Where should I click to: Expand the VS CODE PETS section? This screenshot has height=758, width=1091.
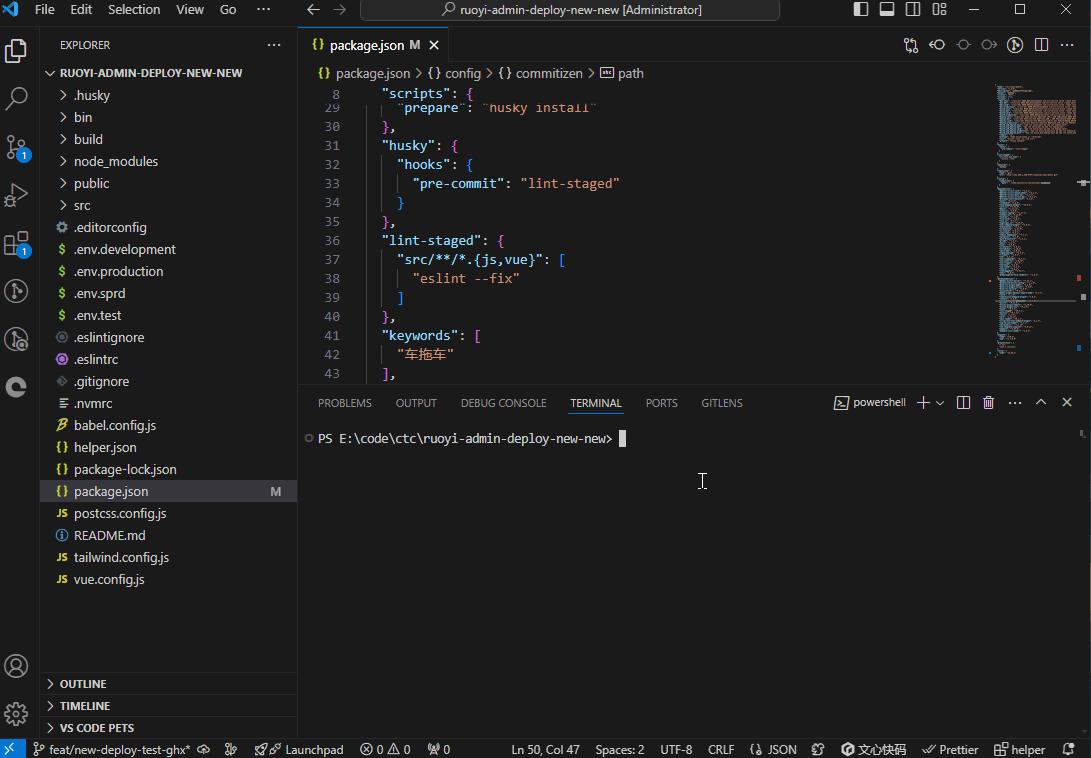pyautogui.click(x=169, y=728)
